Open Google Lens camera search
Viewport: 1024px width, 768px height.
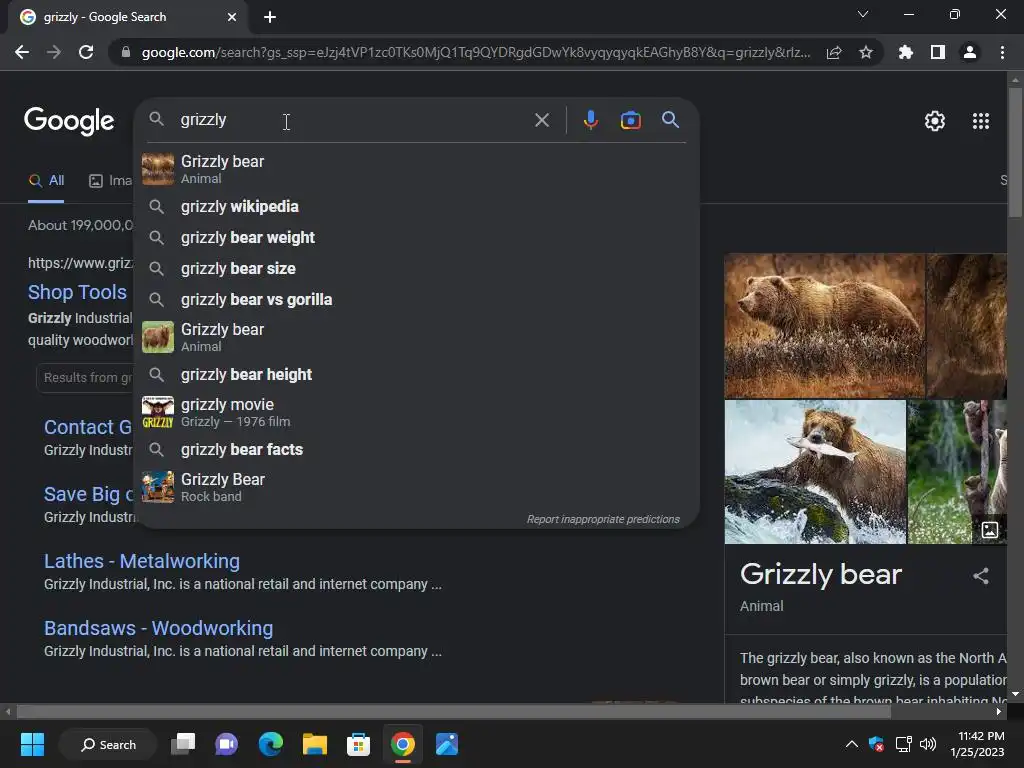tap(630, 120)
